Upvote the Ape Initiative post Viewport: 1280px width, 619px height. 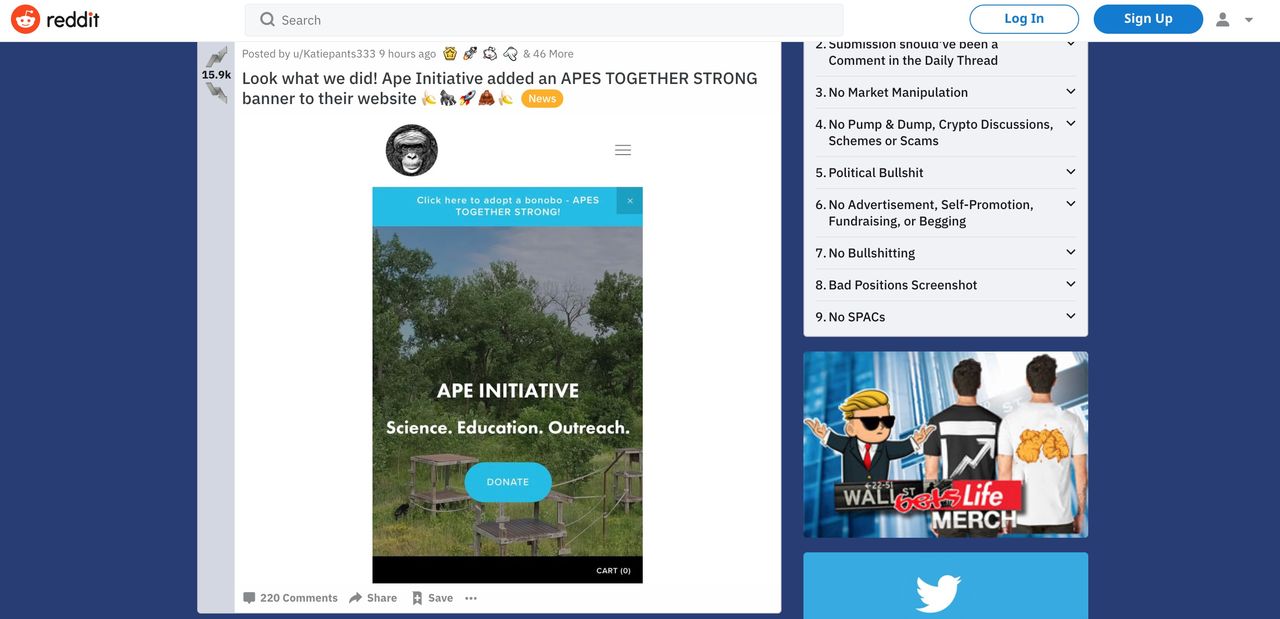click(216, 57)
